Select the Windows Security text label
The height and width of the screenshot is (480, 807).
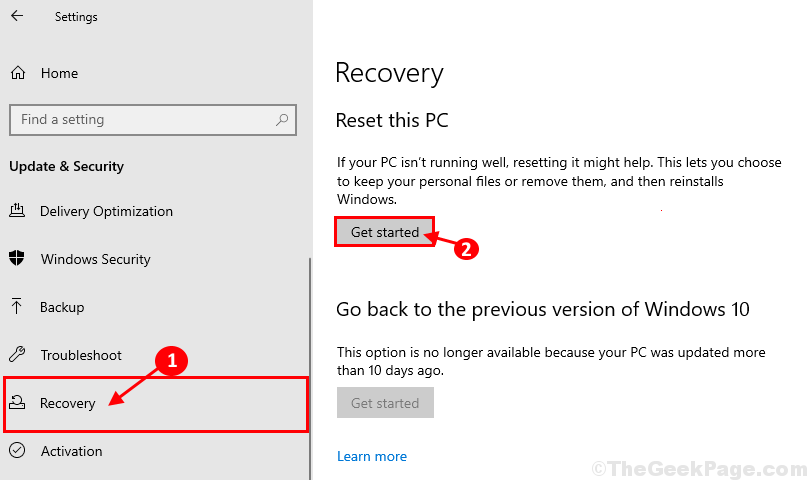pos(96,259)
